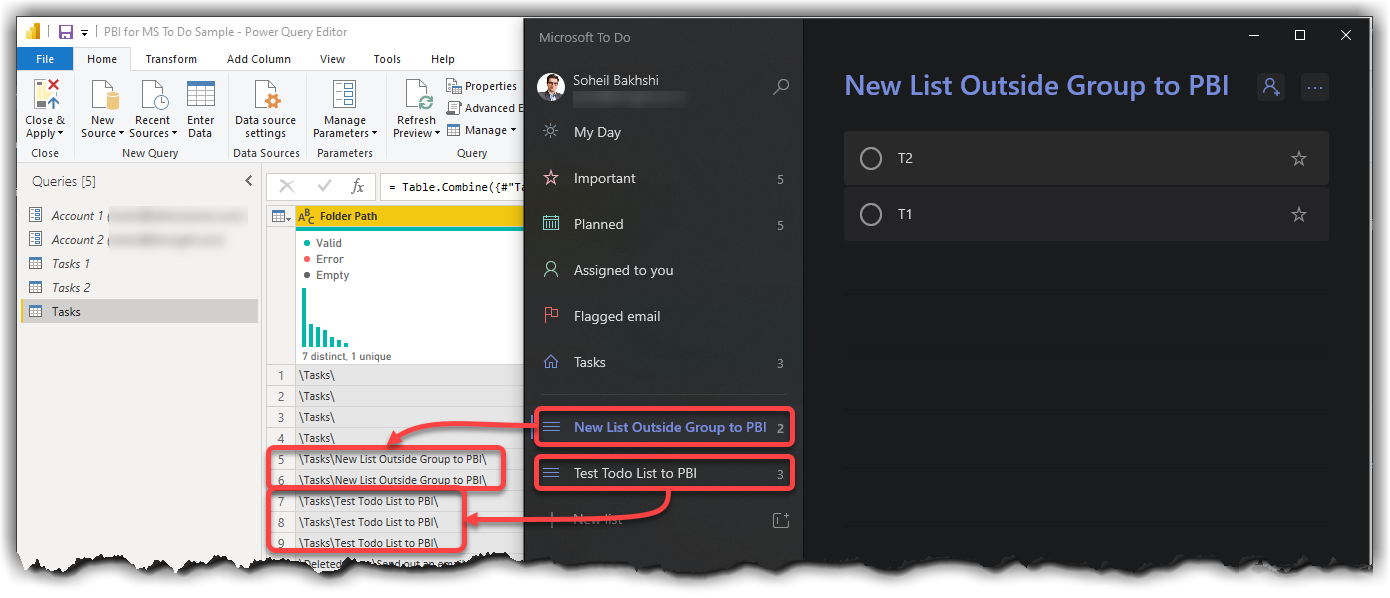This screenshot has height=598, width=1390.
Task: Mark task T1 complete
Action: click(x=871, y=214)
